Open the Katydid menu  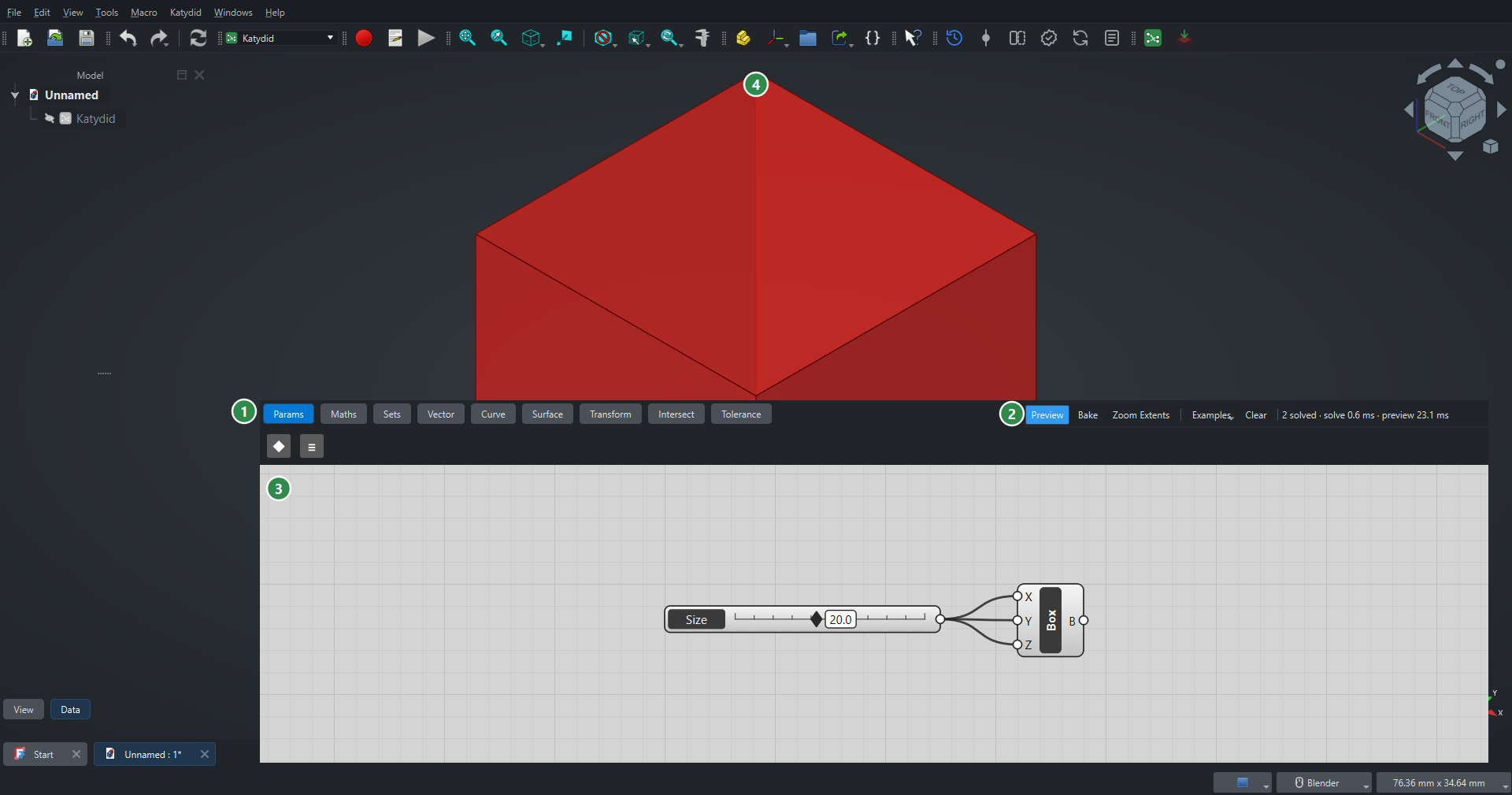(186, 13)
